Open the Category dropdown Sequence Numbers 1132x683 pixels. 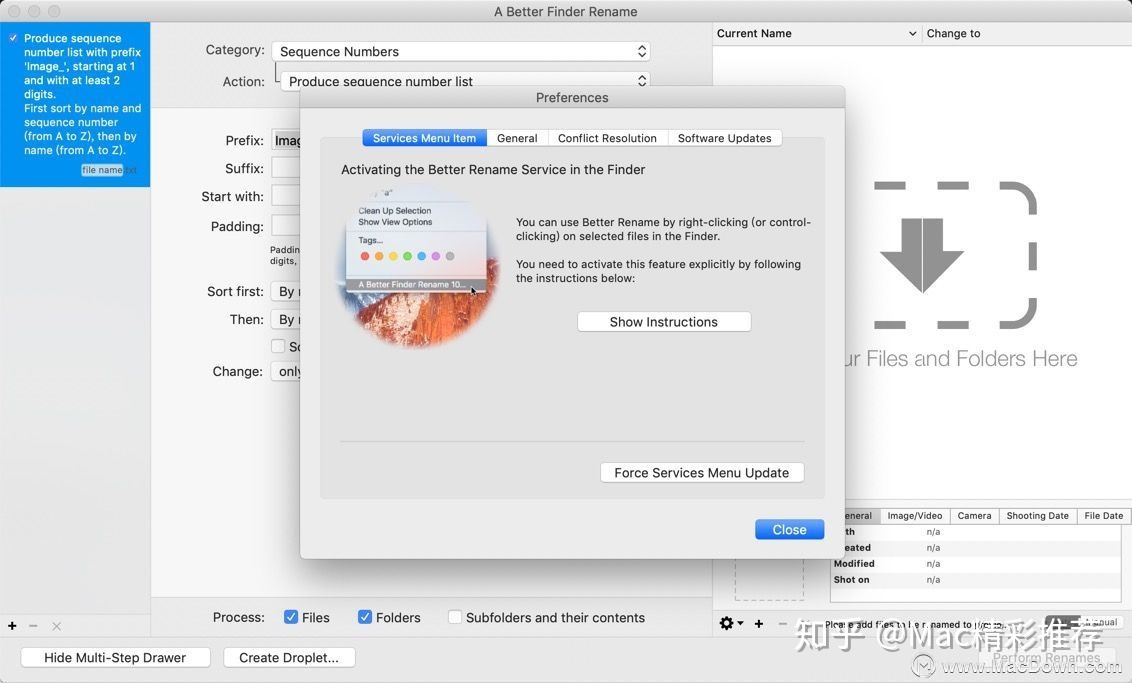[461, 51]
